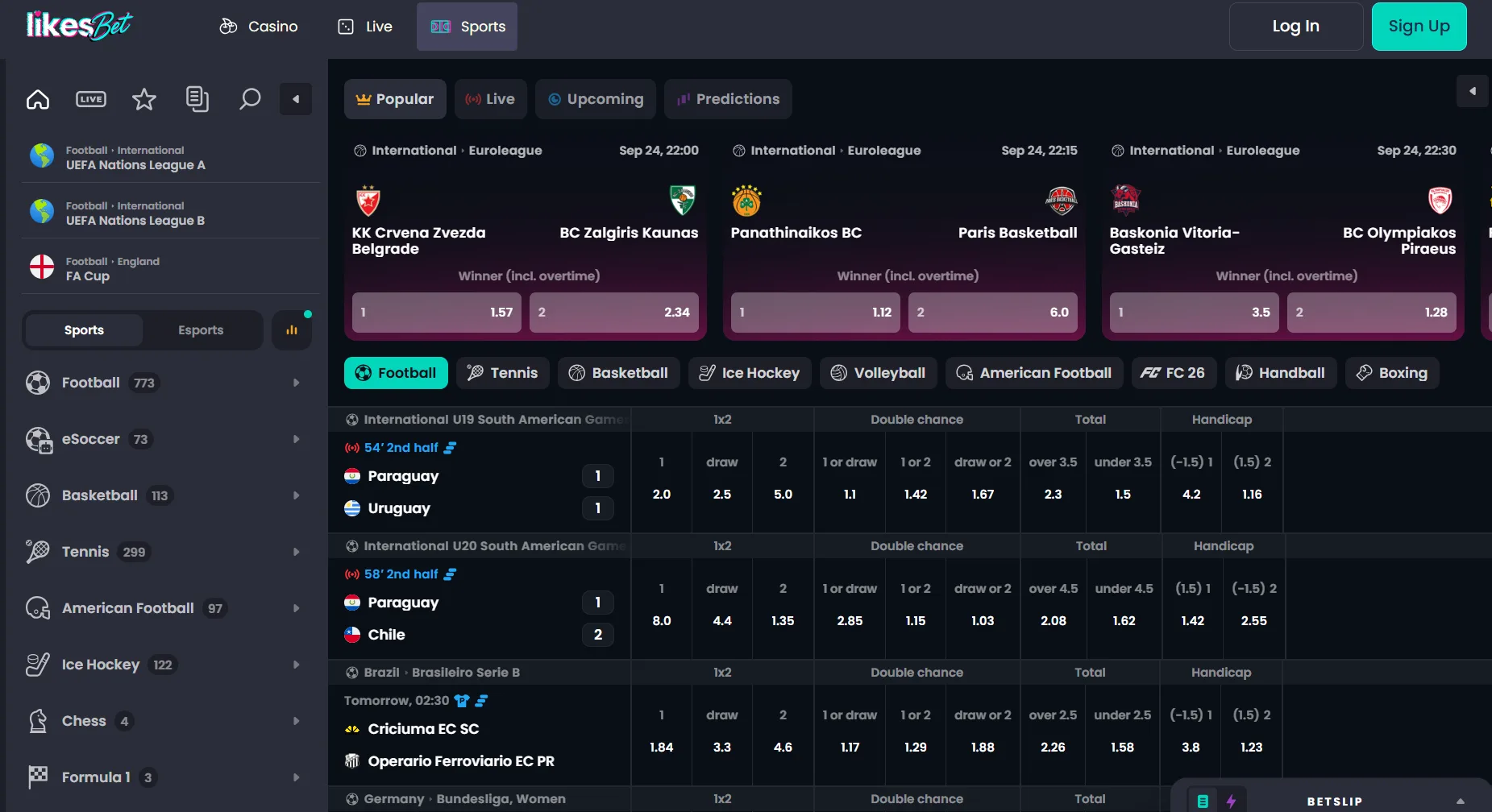
Task: Expand the BETSLIP panel arrow
Action: [x=1461, y=802]
